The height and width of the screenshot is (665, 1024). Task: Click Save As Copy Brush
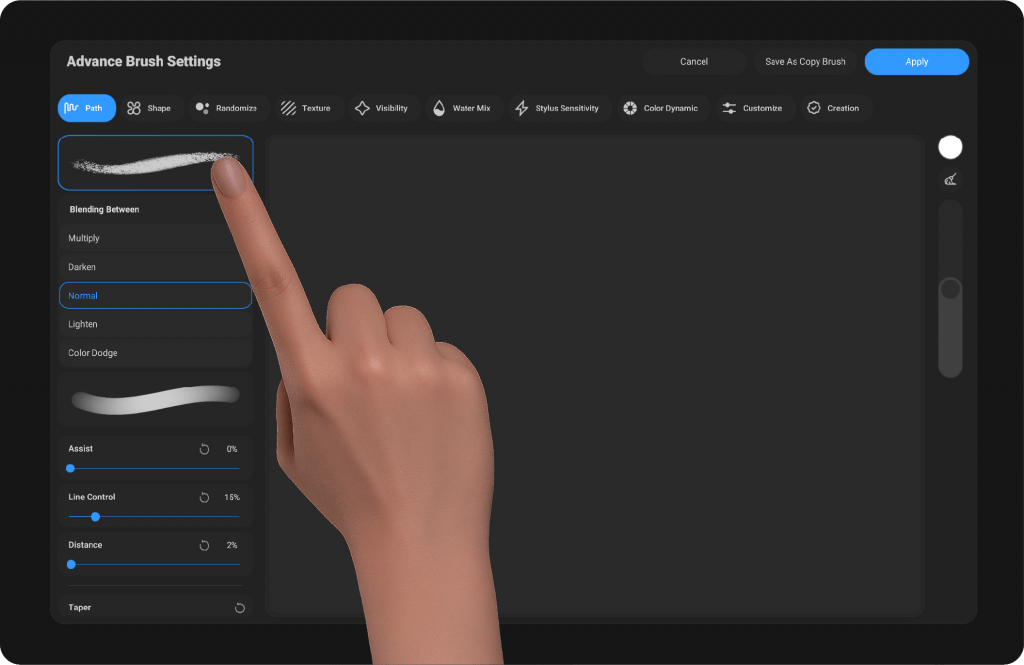coord(805,62)
